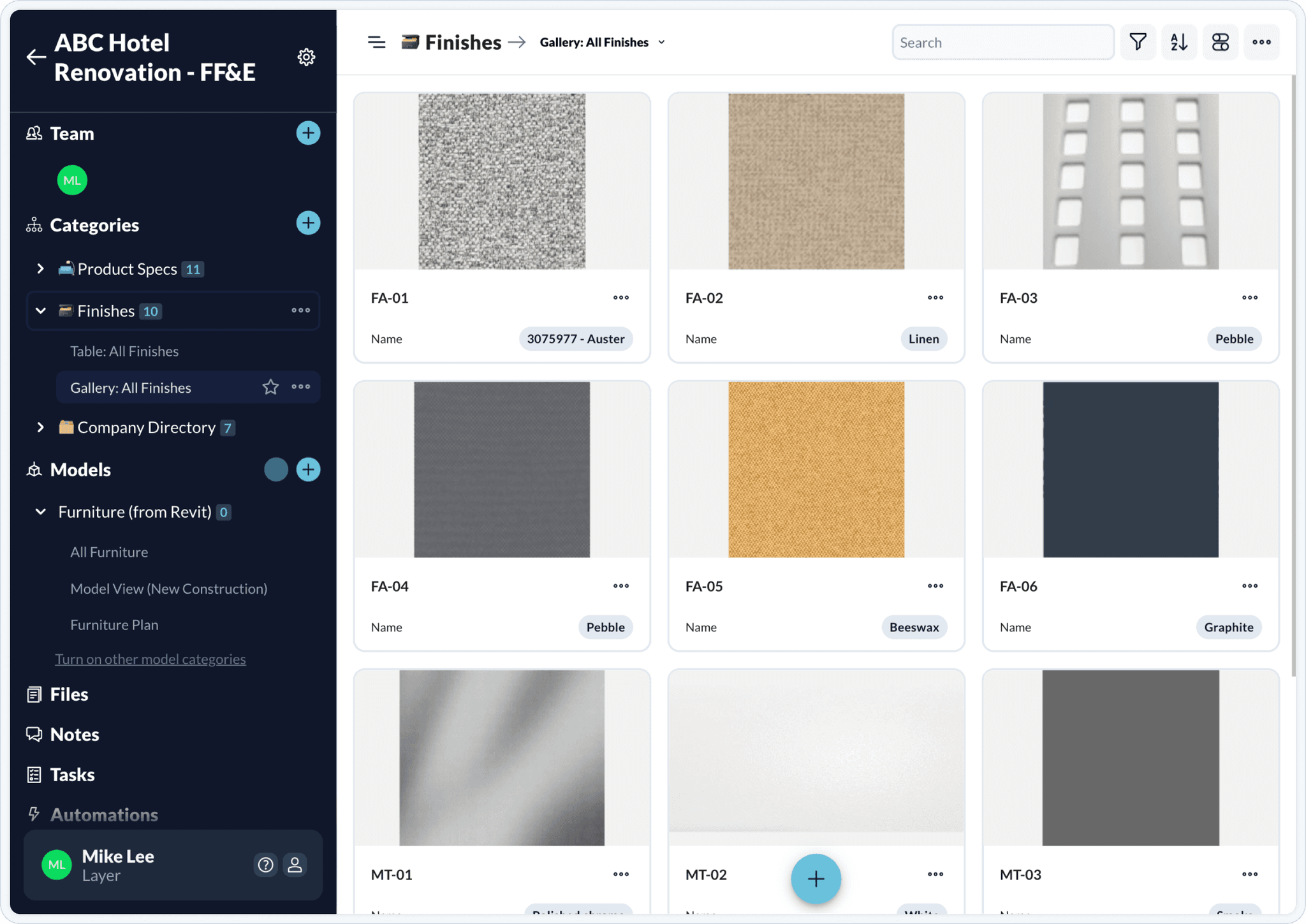The image size is (1306, 924).
Task: Open the Automations section lightning icon
Action: click(34, 814)
